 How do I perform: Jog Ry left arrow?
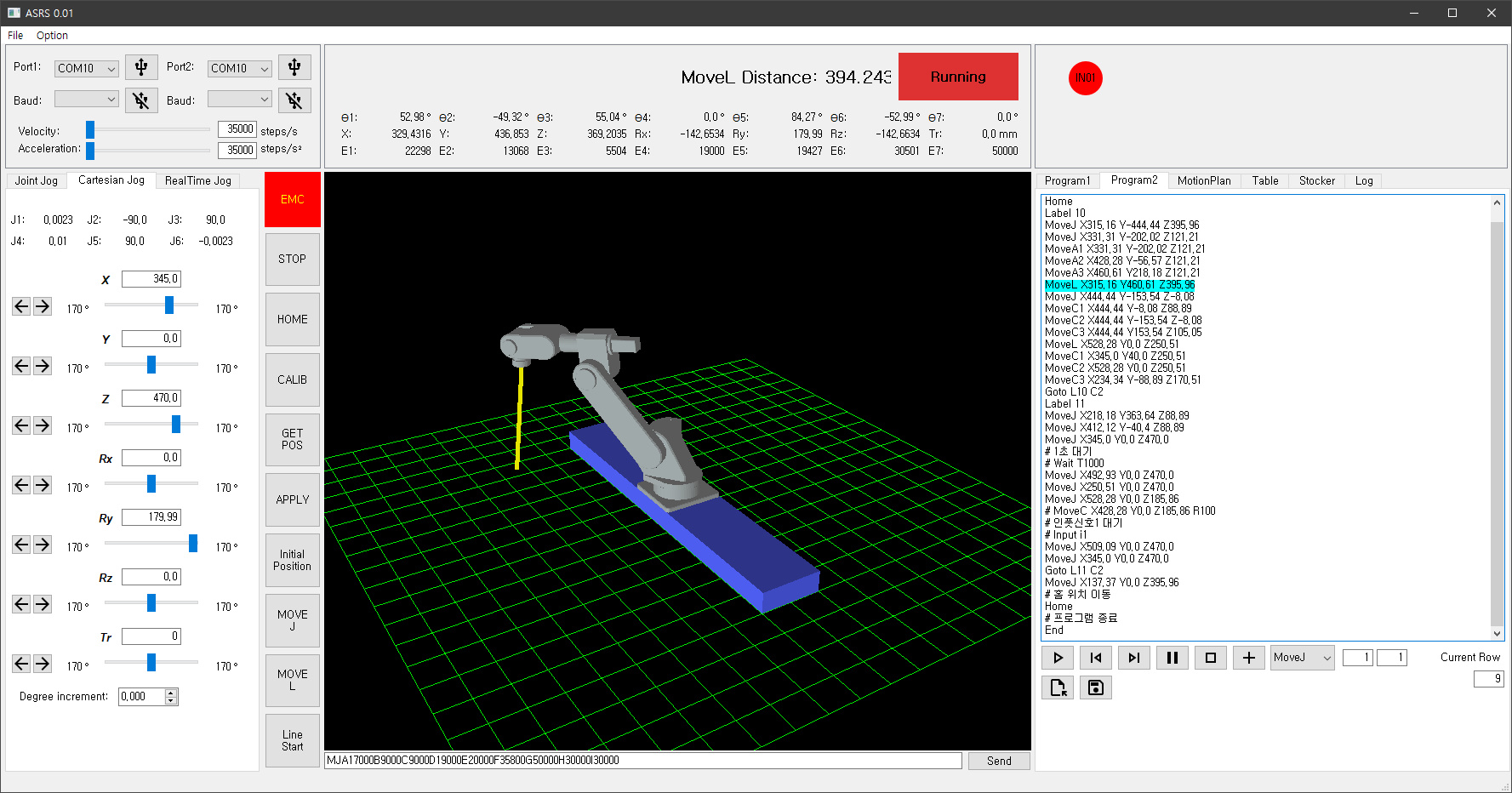(x=21, y=545)
